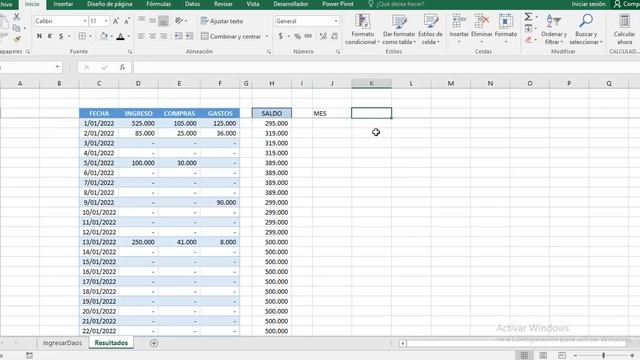Image resolution: width=640 pixels, height=360 pixels.
Task: Open the font size 11 dropdown
Action: tap(107, 21)
